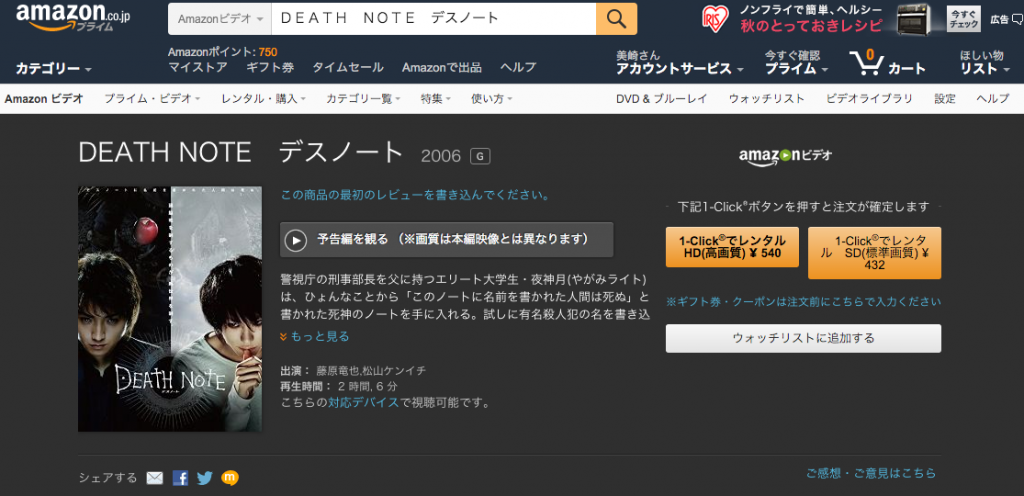Open the Amazonビデオ search category dropdown
The height and width of the screenshot is (496, 1024).
(219, 19)
